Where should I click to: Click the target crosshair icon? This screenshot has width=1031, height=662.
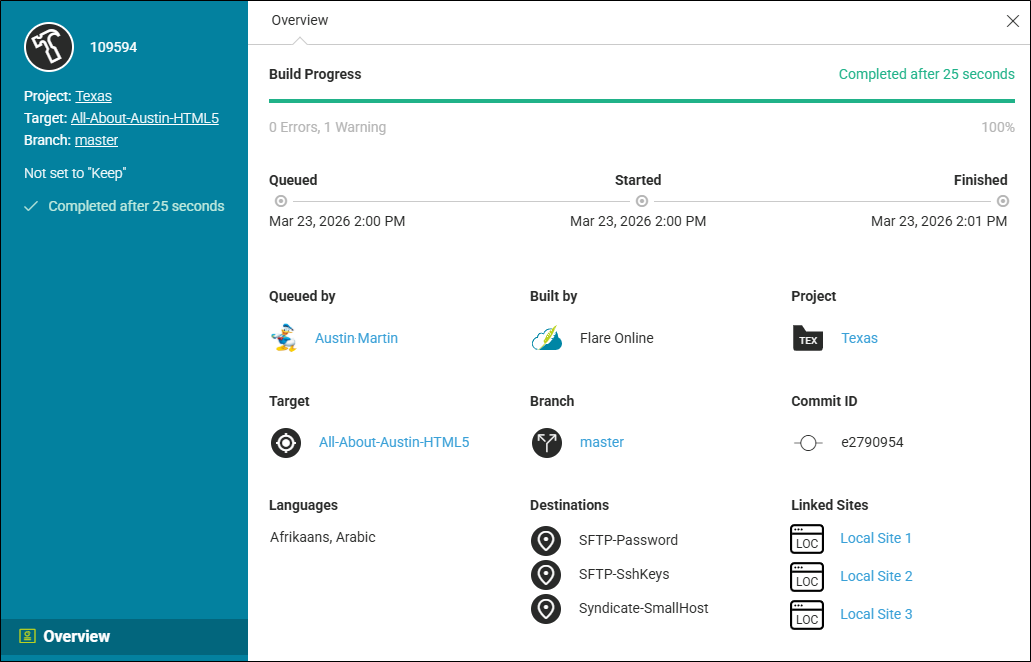tap(286, 442)
